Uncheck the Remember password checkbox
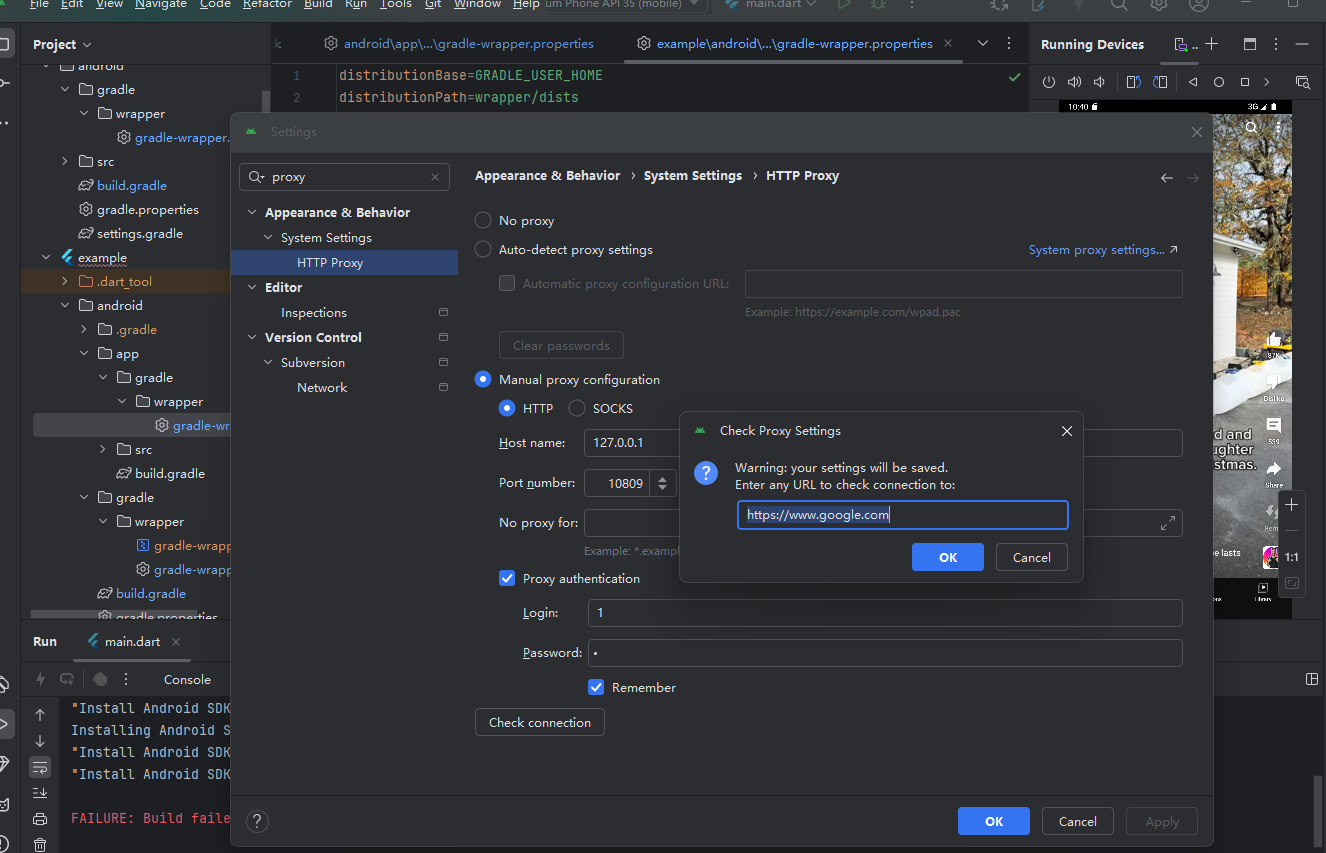This screenshot has width=1326, height=853. click(x=596, y=687)
